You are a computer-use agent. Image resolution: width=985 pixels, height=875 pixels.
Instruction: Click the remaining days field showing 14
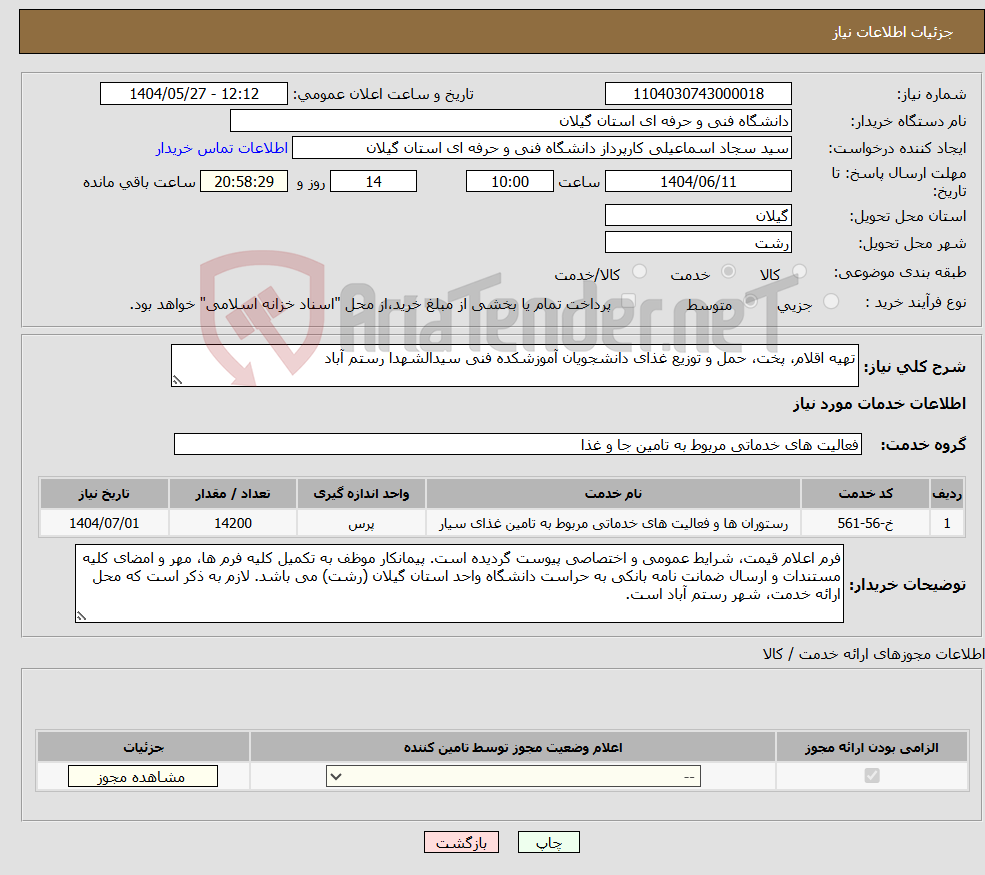click(372, 181)
